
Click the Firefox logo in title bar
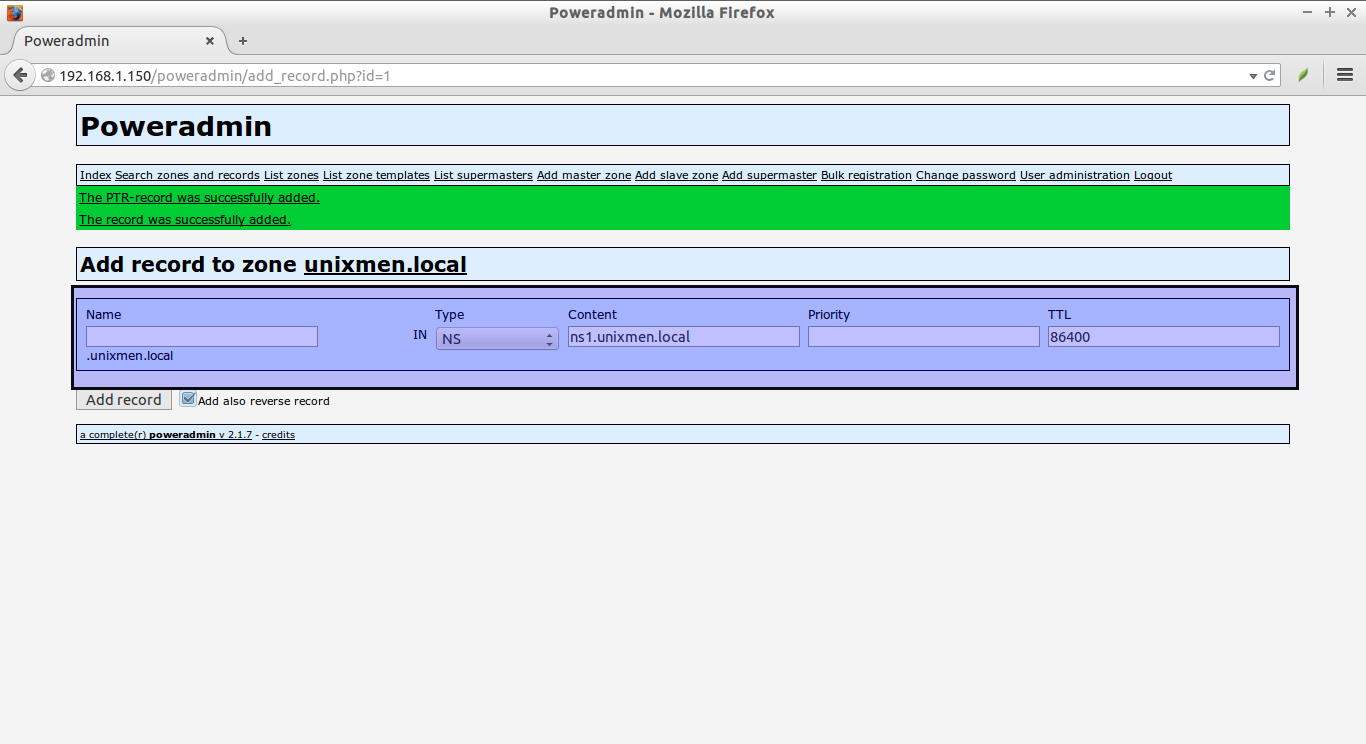[15, 13]
